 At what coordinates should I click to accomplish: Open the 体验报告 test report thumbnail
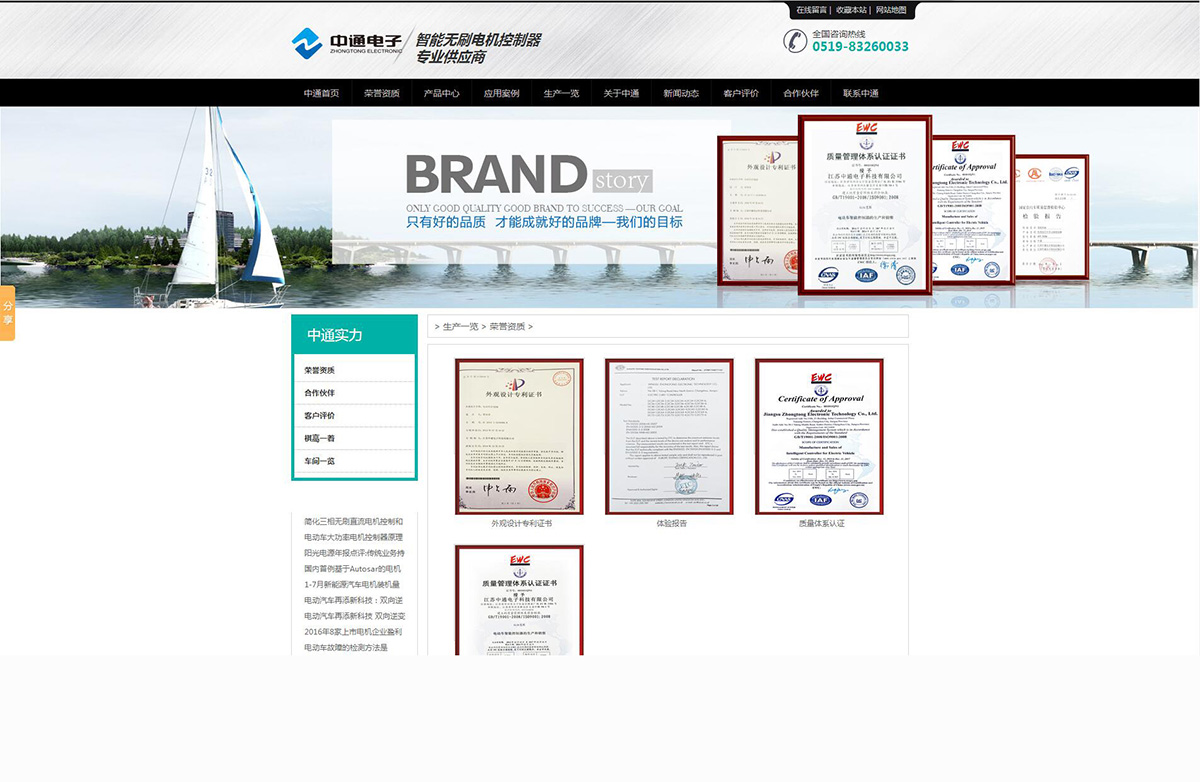click(669, 436)
